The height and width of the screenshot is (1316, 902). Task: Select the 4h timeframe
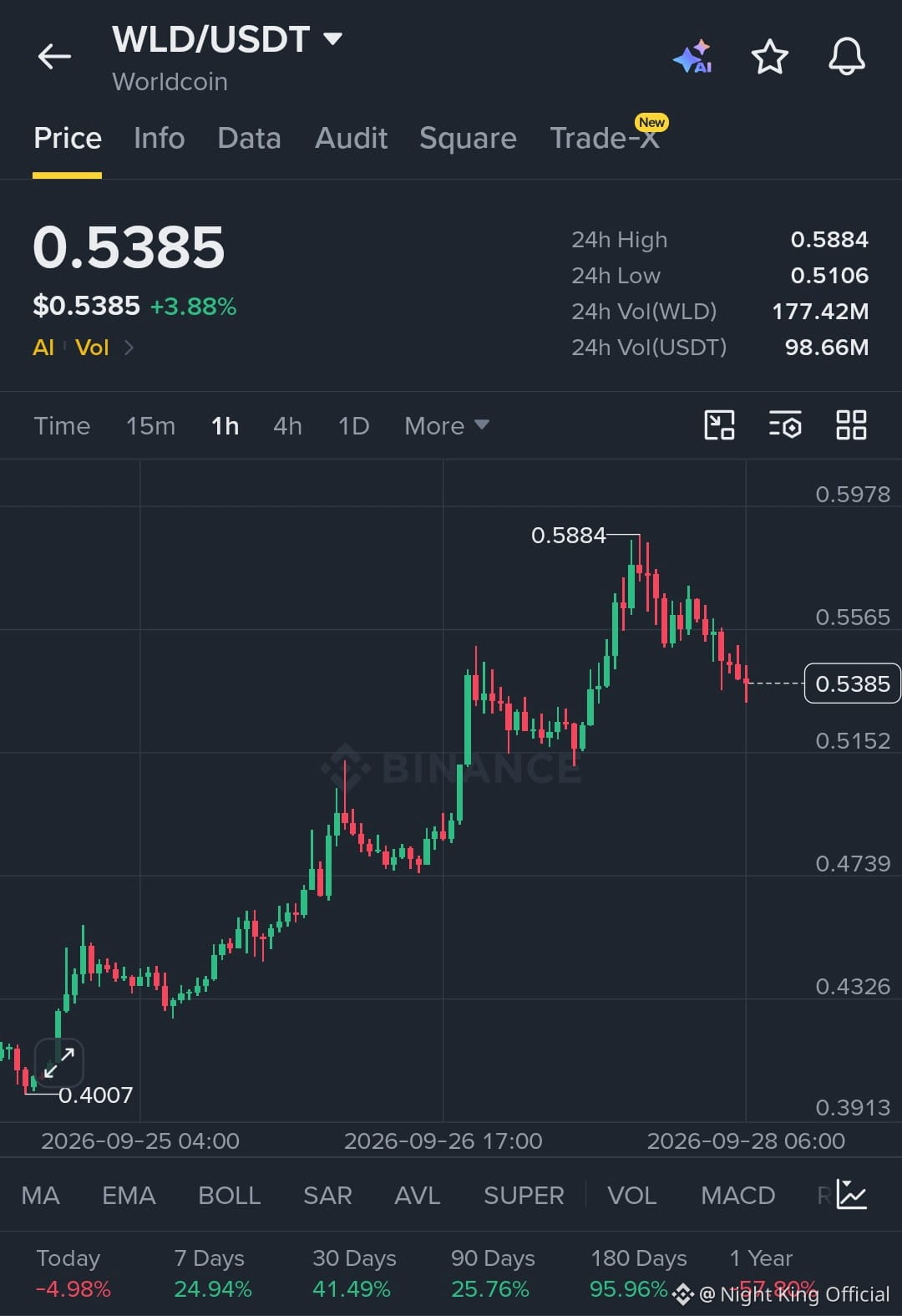pyautogui.click(x=287, y=426)
